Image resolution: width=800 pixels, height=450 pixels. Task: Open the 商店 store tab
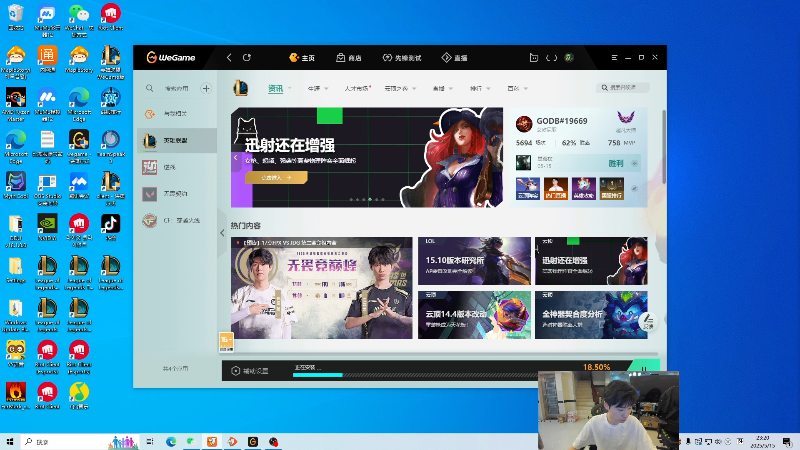click(349, 58)
